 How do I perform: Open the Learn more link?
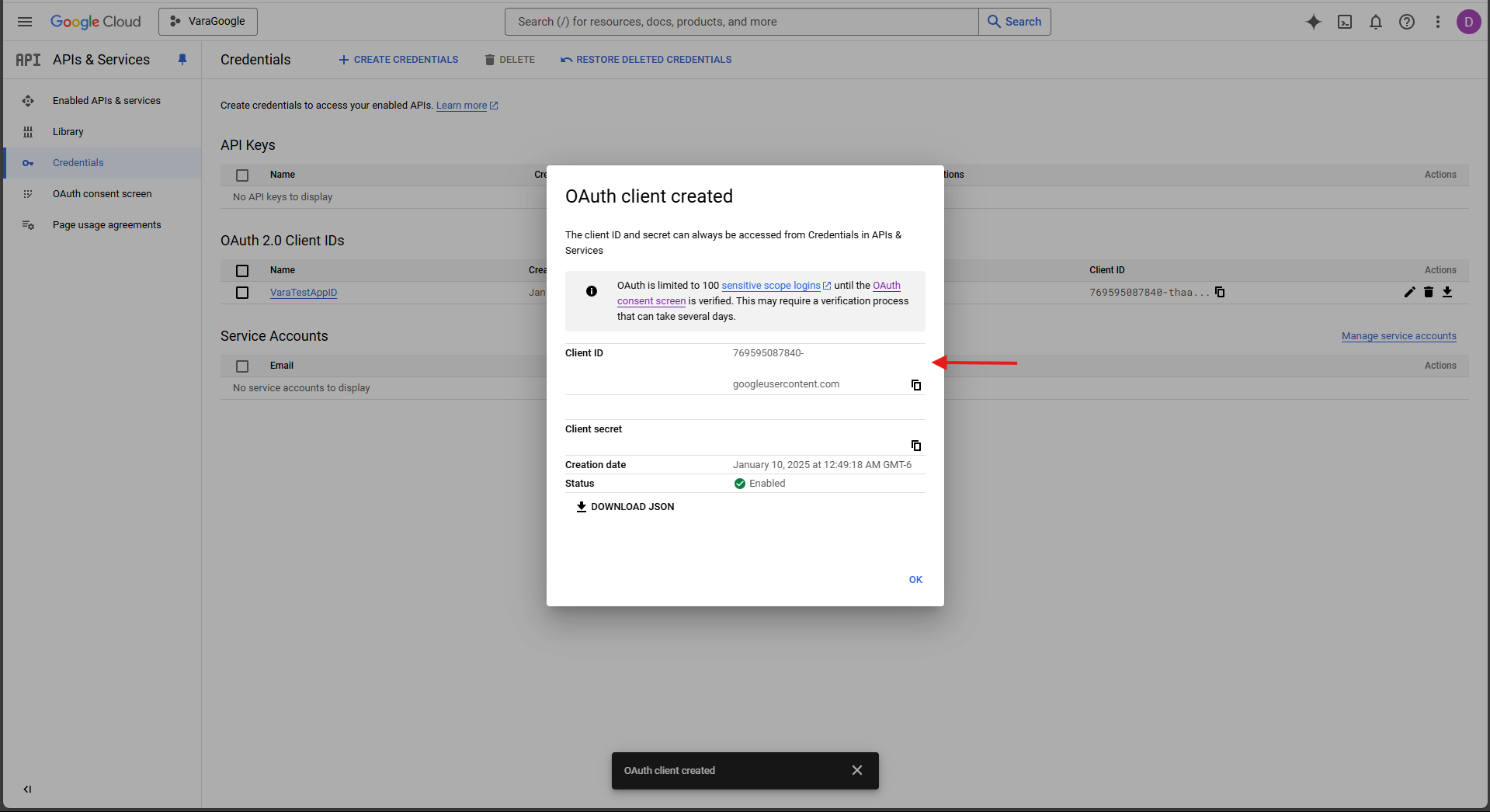(x=467, y=106)
